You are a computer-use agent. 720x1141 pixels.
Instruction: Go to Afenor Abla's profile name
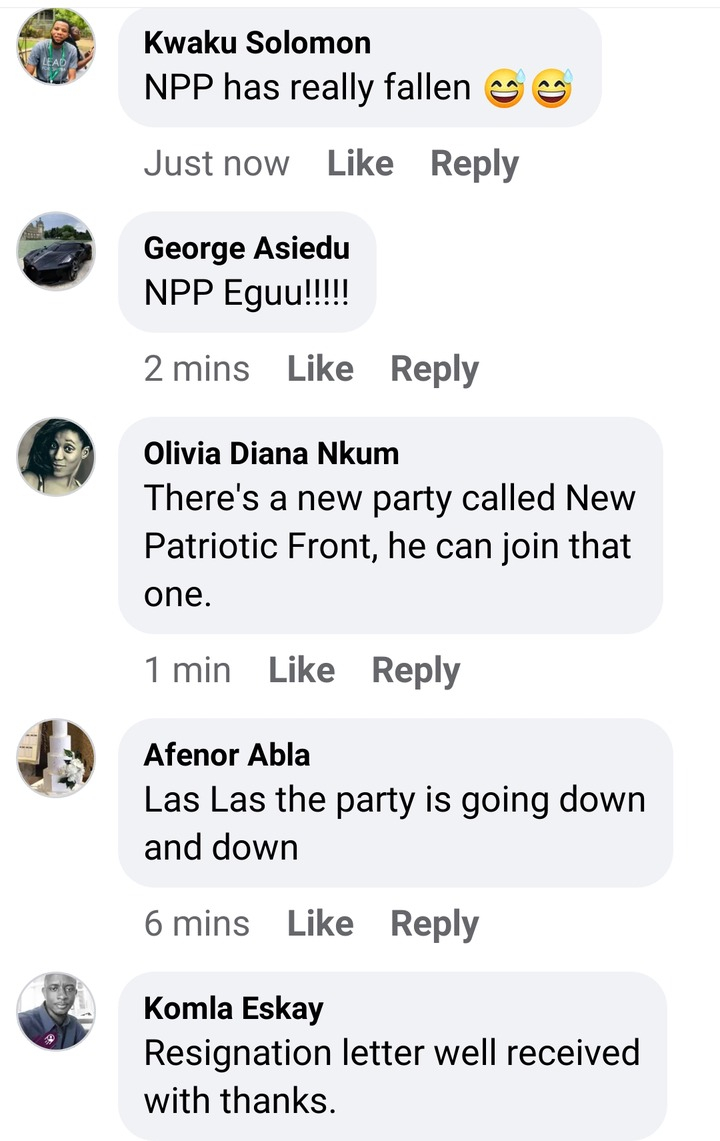point(227,754)
